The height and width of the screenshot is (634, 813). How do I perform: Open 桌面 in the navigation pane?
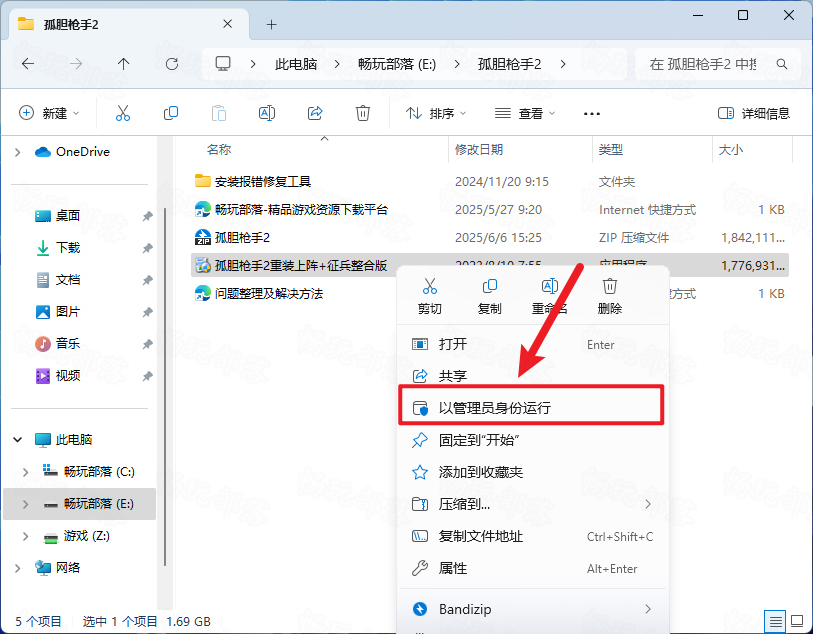(x=67, y=216)
